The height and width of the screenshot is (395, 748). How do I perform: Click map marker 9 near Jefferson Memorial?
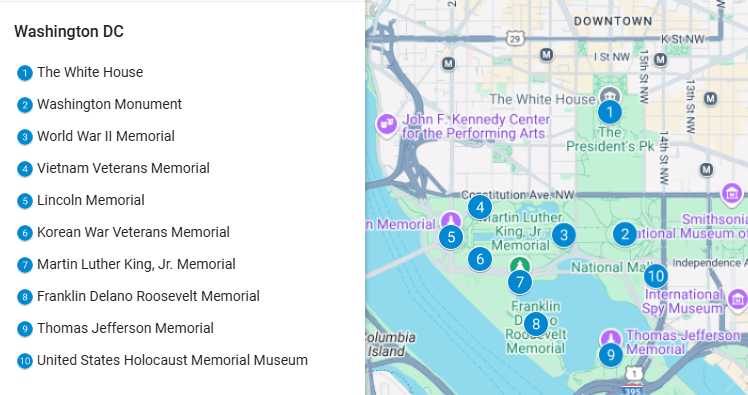[610, 354]
